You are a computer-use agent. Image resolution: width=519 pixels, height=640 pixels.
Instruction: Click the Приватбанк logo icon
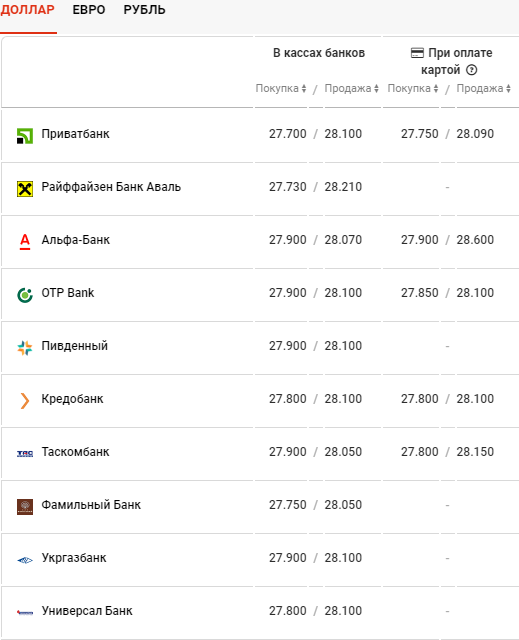(x=24, y=136)
